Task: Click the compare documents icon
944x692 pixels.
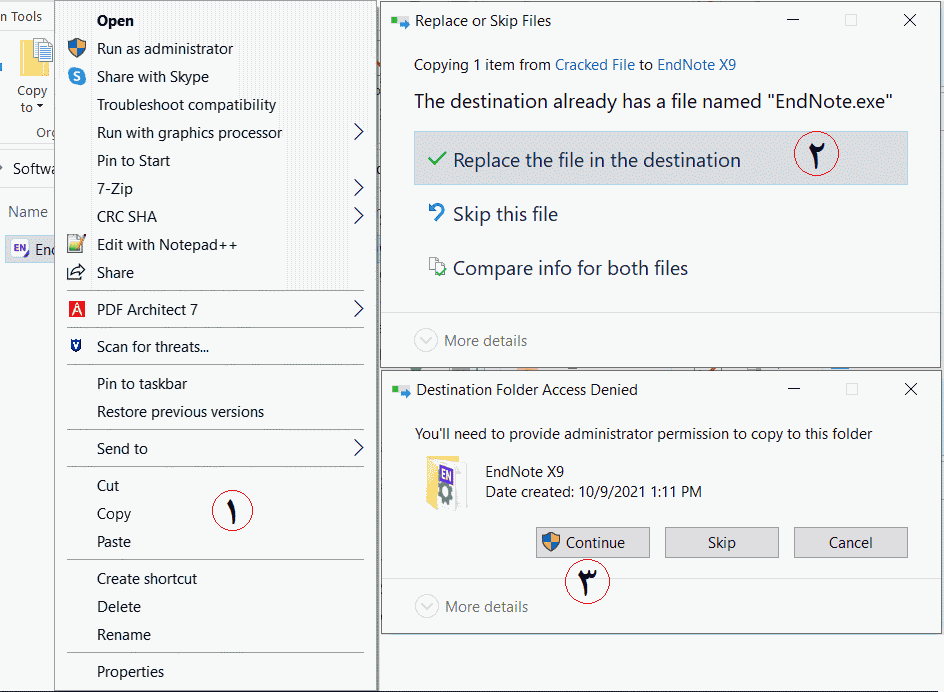Action: [x=437, y=266]
